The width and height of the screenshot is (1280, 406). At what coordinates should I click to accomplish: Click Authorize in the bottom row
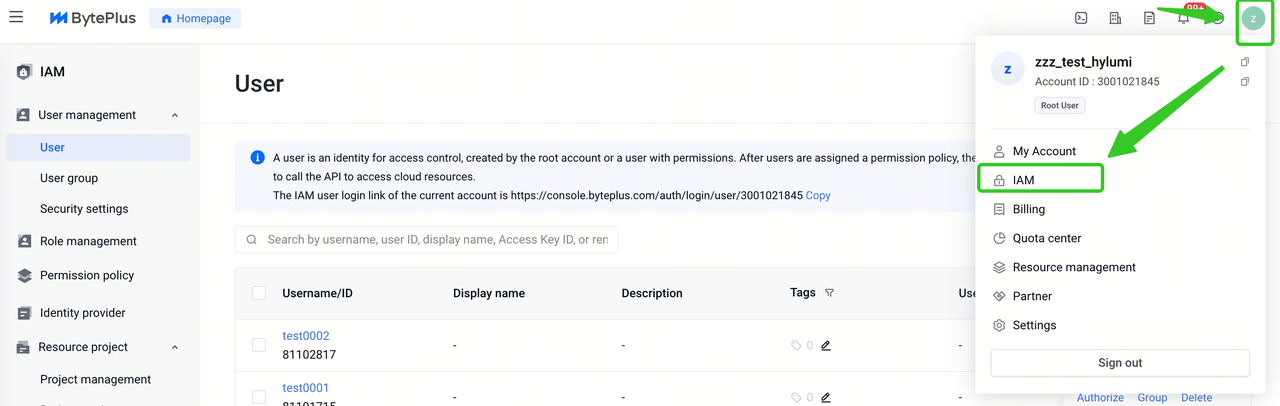[x=1100, y=397]
